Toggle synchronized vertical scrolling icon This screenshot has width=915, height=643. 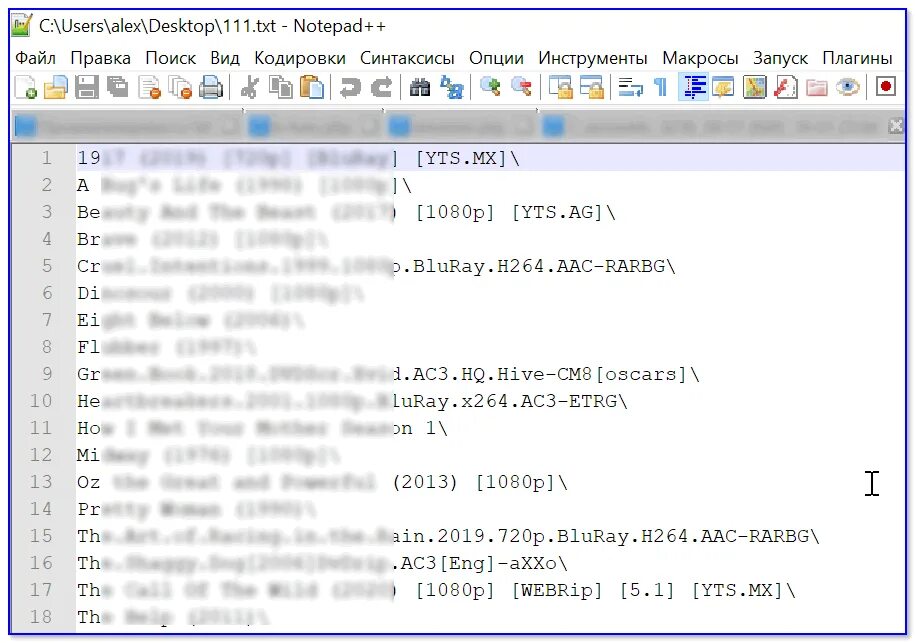point(561,88)
